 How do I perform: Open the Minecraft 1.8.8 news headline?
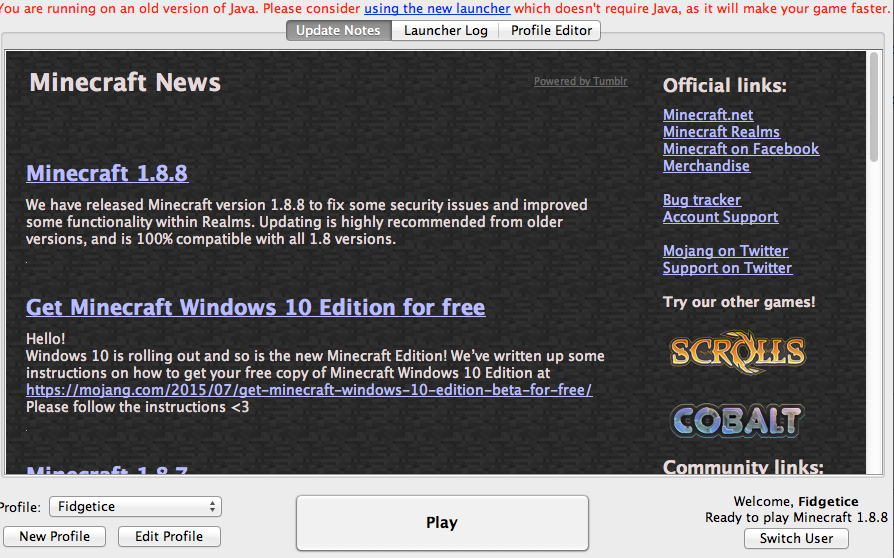107,173
